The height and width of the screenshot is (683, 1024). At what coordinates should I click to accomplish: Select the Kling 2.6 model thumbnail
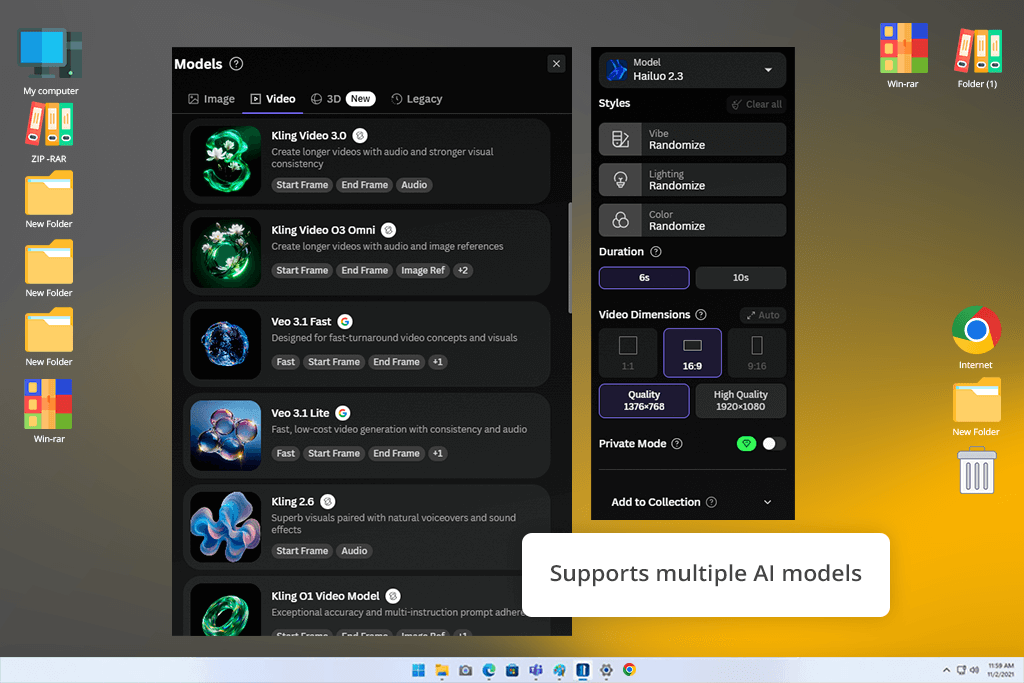coord(226,527)
